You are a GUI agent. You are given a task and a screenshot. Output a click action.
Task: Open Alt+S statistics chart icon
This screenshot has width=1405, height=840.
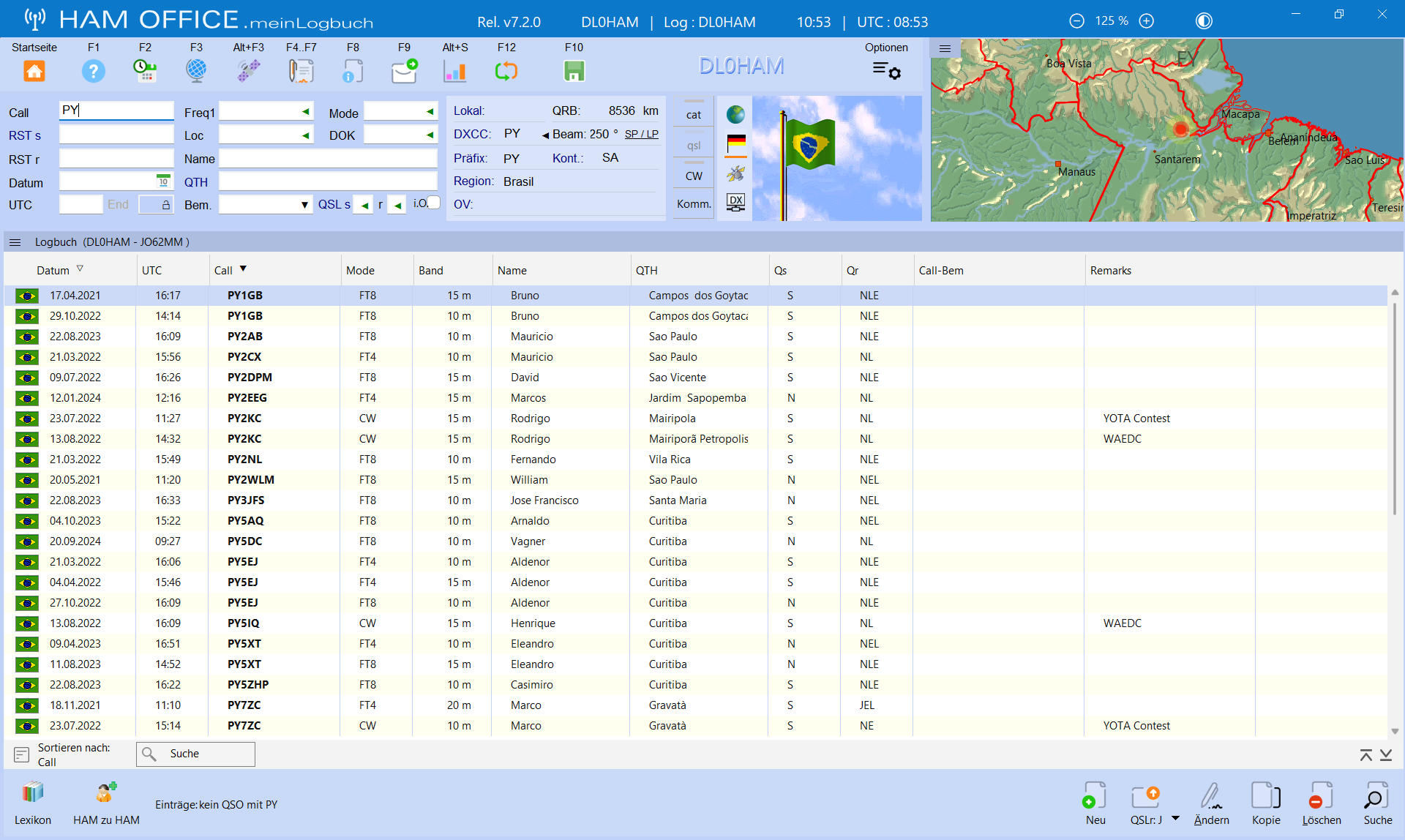point(455,71)
